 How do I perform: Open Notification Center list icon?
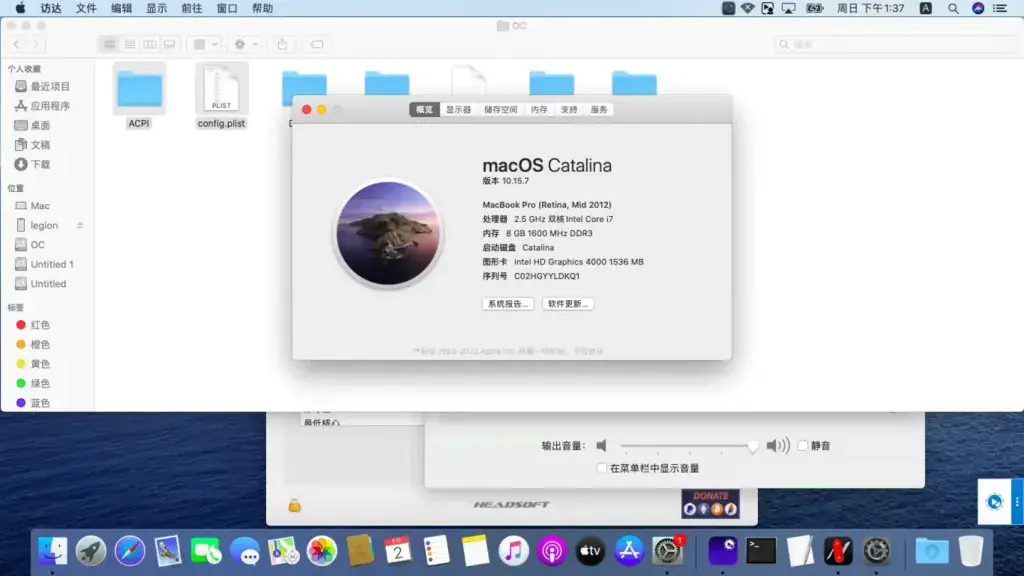pyautogui.click(x=1000, y=8)
